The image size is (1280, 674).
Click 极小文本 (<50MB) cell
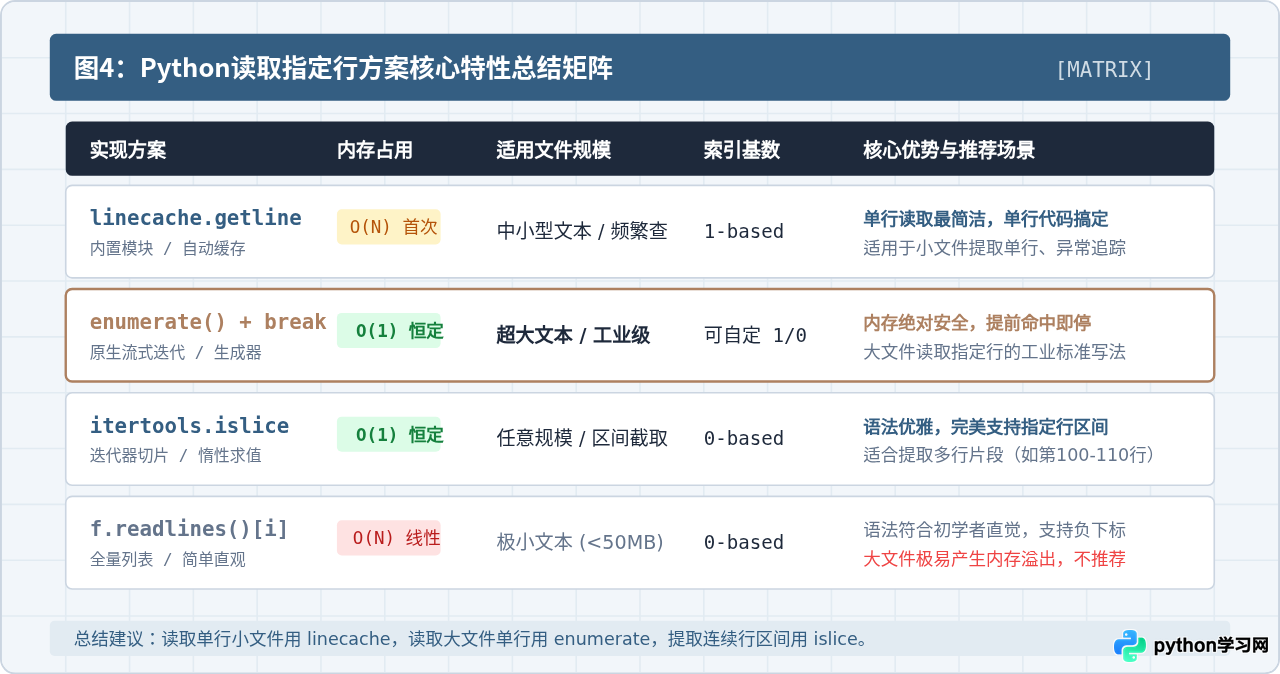click(x=580, y=542)
